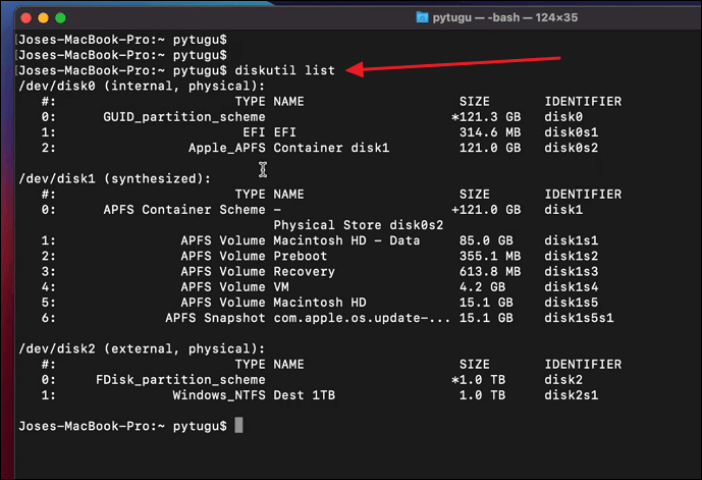Click the "Physical Store disk0s2" line
This screenshot has height=480, width=702.
pos(344,225)
